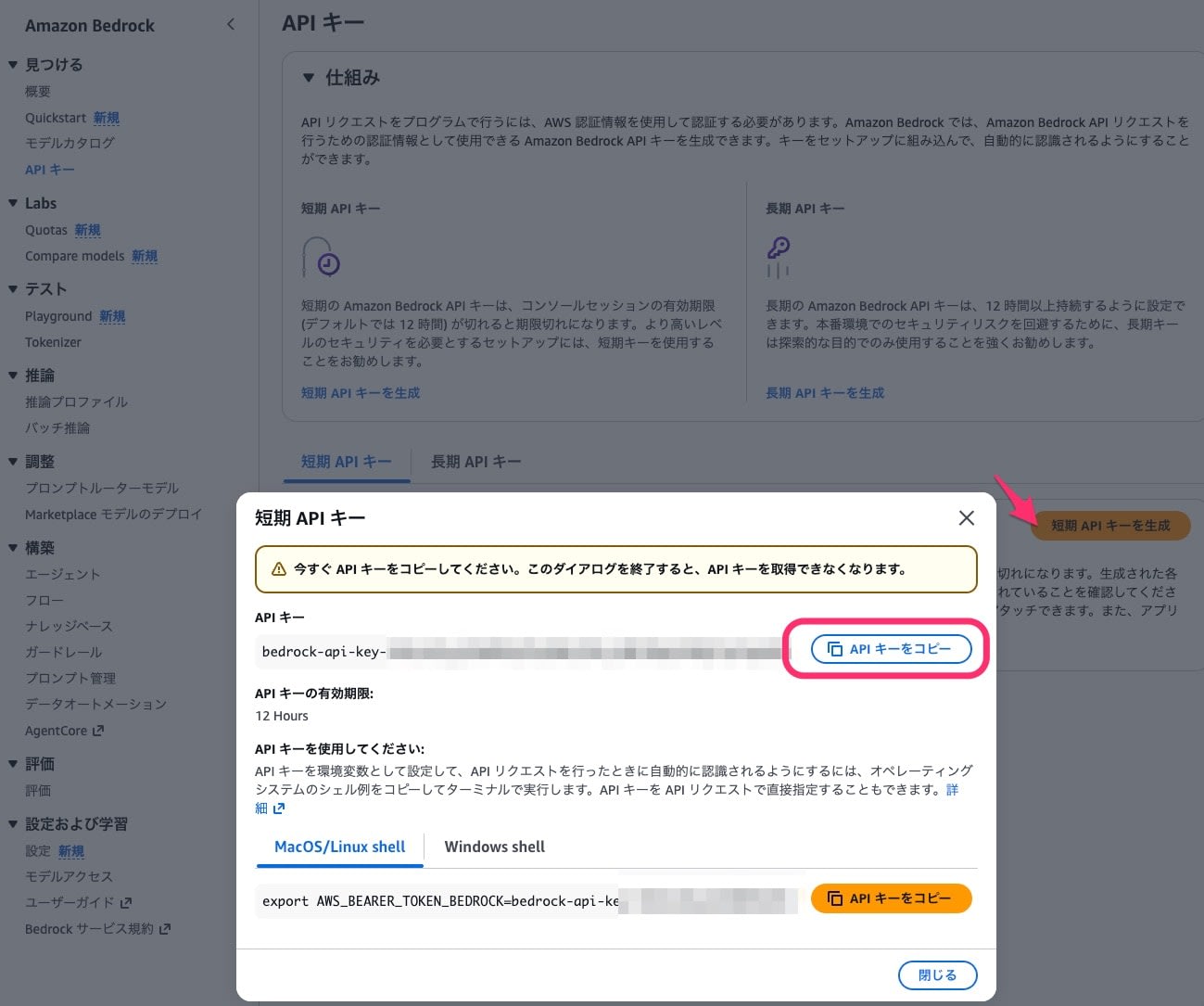Open Tokenizer in the sidebar
The height and width of the screenshot is (1006, 1204).
53,342
